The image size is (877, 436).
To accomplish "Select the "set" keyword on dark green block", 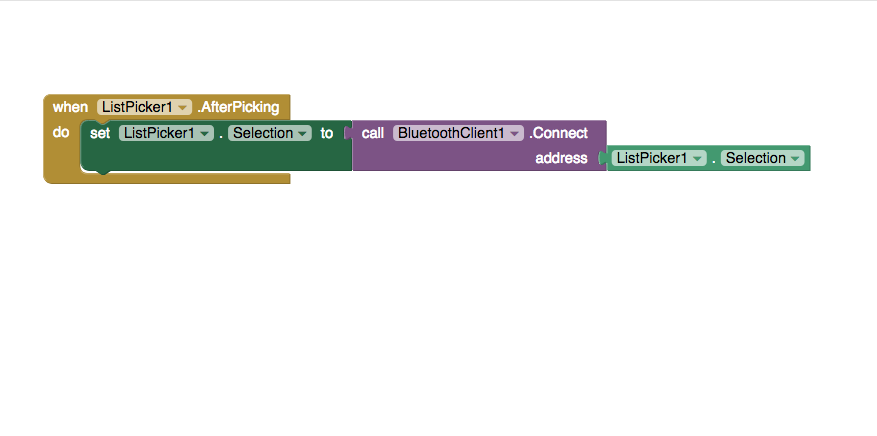I will click(100, 133).
